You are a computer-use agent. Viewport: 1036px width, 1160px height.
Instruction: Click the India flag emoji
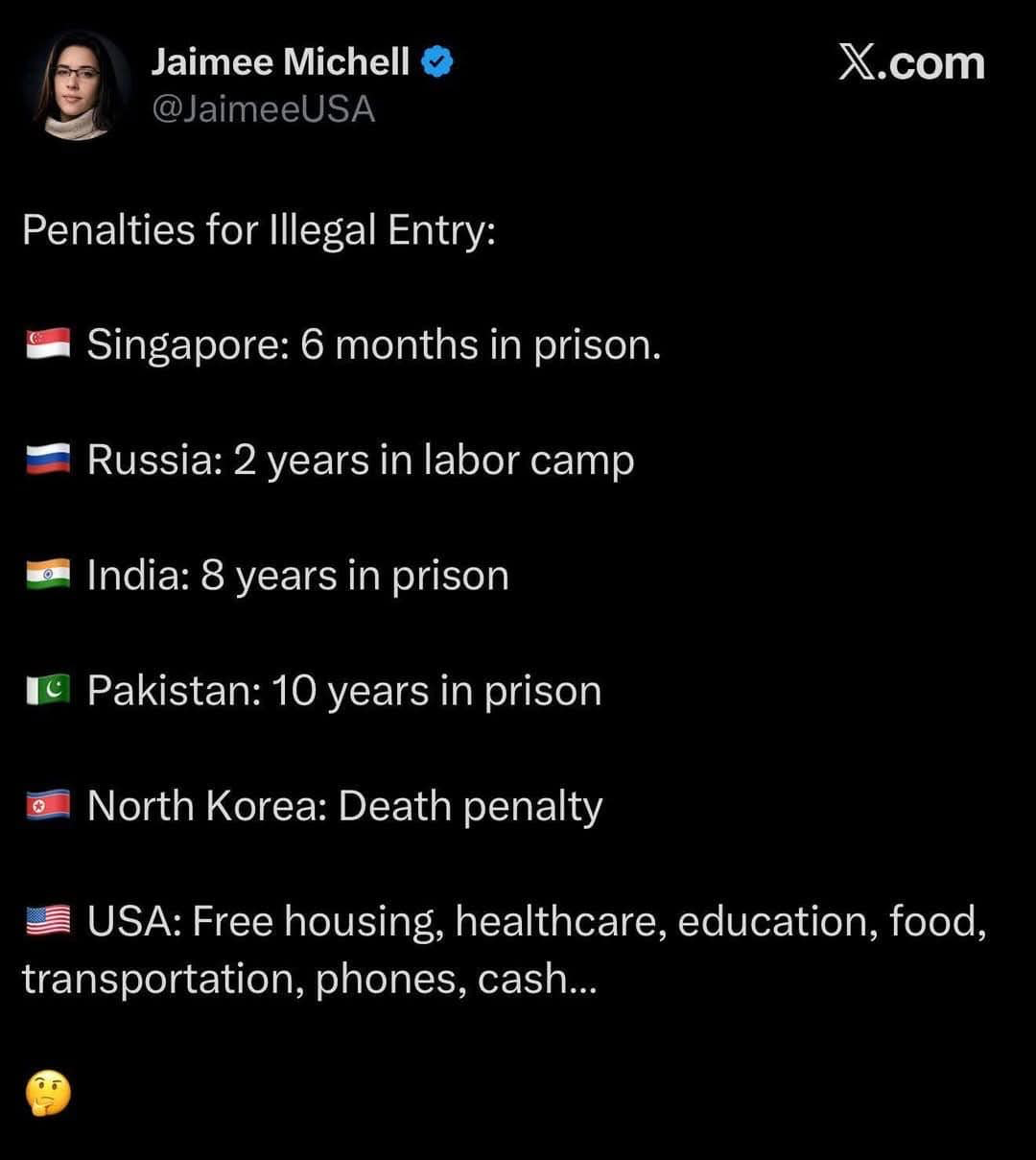[48, 576]
